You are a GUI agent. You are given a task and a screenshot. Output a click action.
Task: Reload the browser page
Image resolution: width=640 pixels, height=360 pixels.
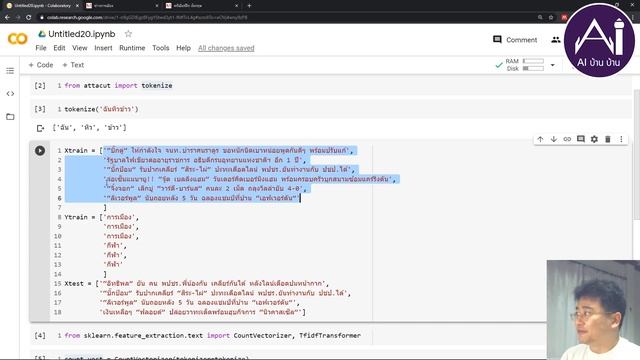tap(29, 17)
